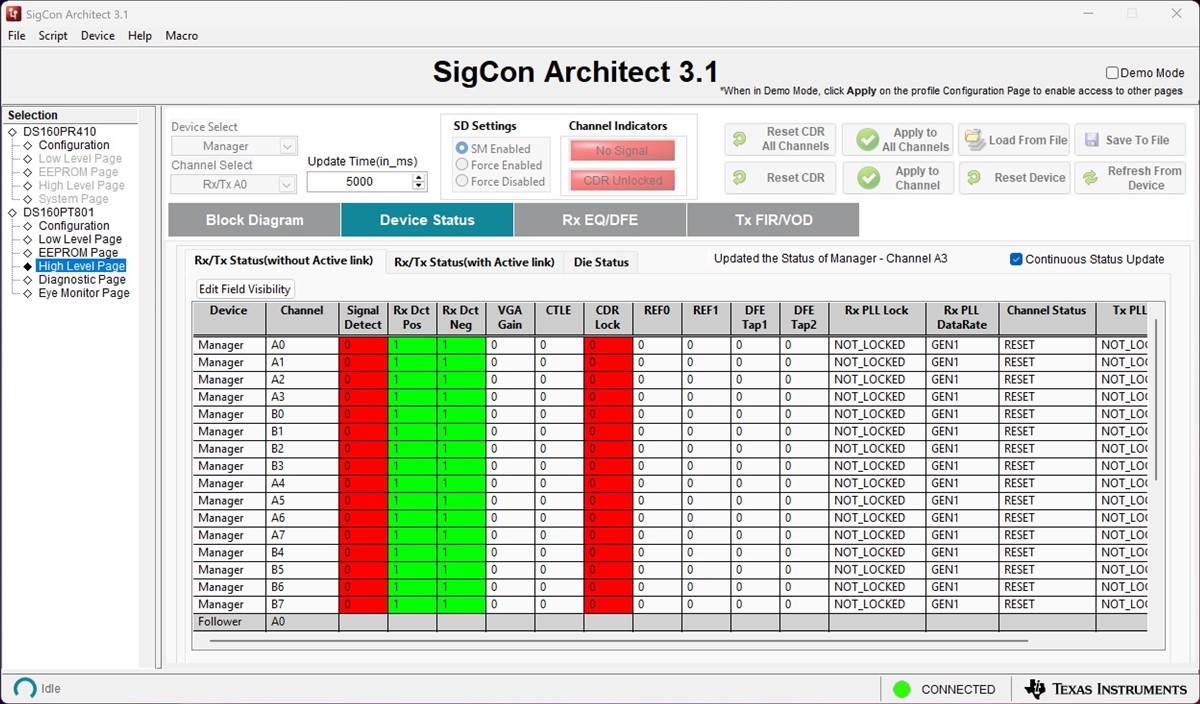The image size is (1200, 704).
Task: Click the Apply to Channel checkmark icon
Action: [868, 178]
